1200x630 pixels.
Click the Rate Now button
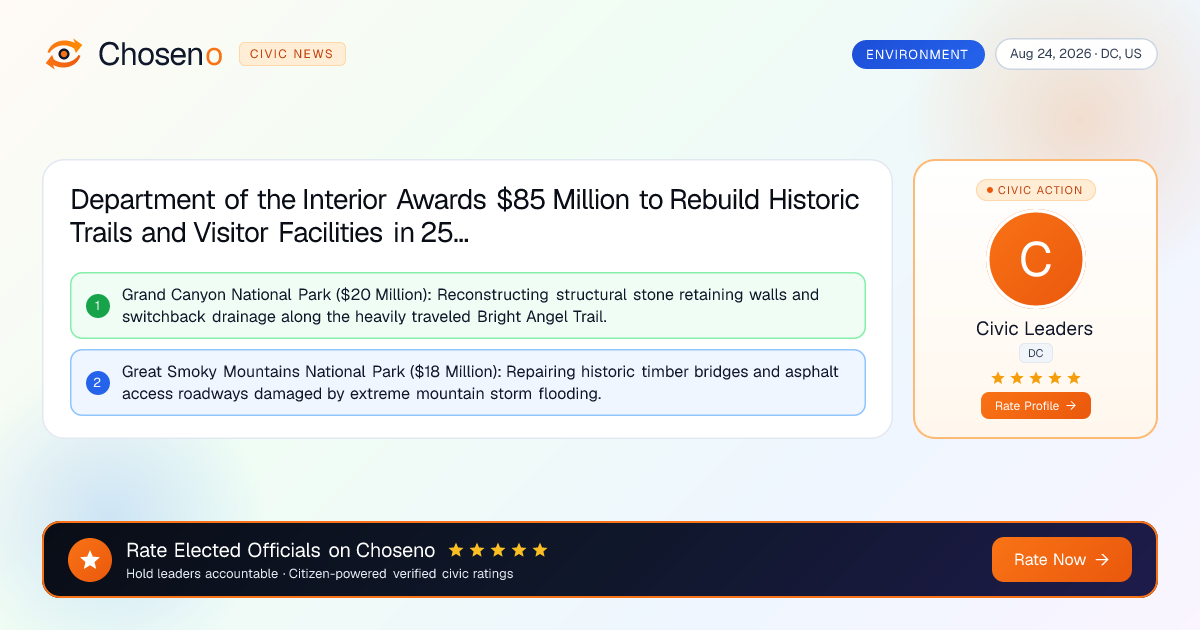[1062, 560]
